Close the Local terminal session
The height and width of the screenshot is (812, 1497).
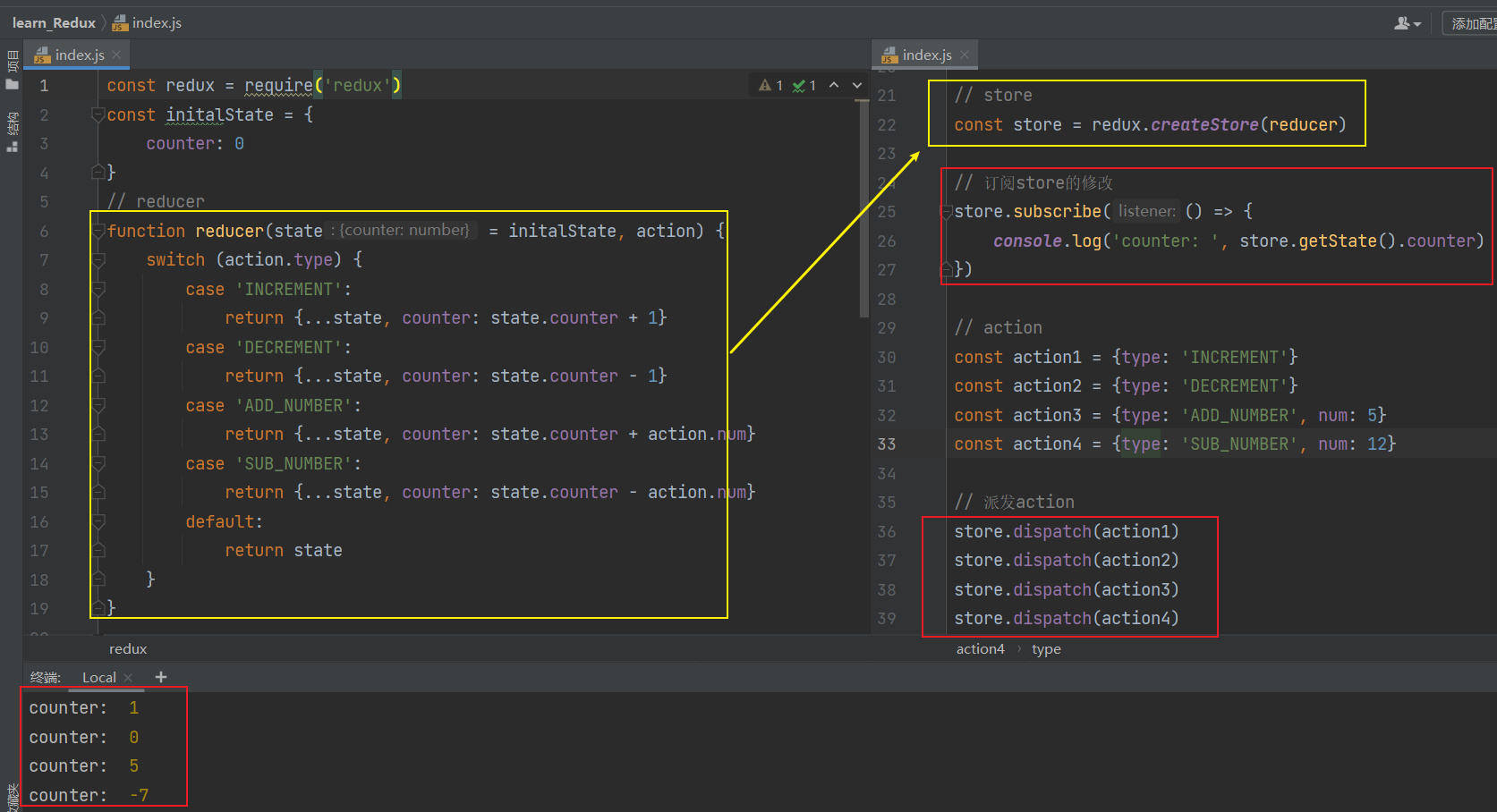pyautogui.click(x=128, y=677)
